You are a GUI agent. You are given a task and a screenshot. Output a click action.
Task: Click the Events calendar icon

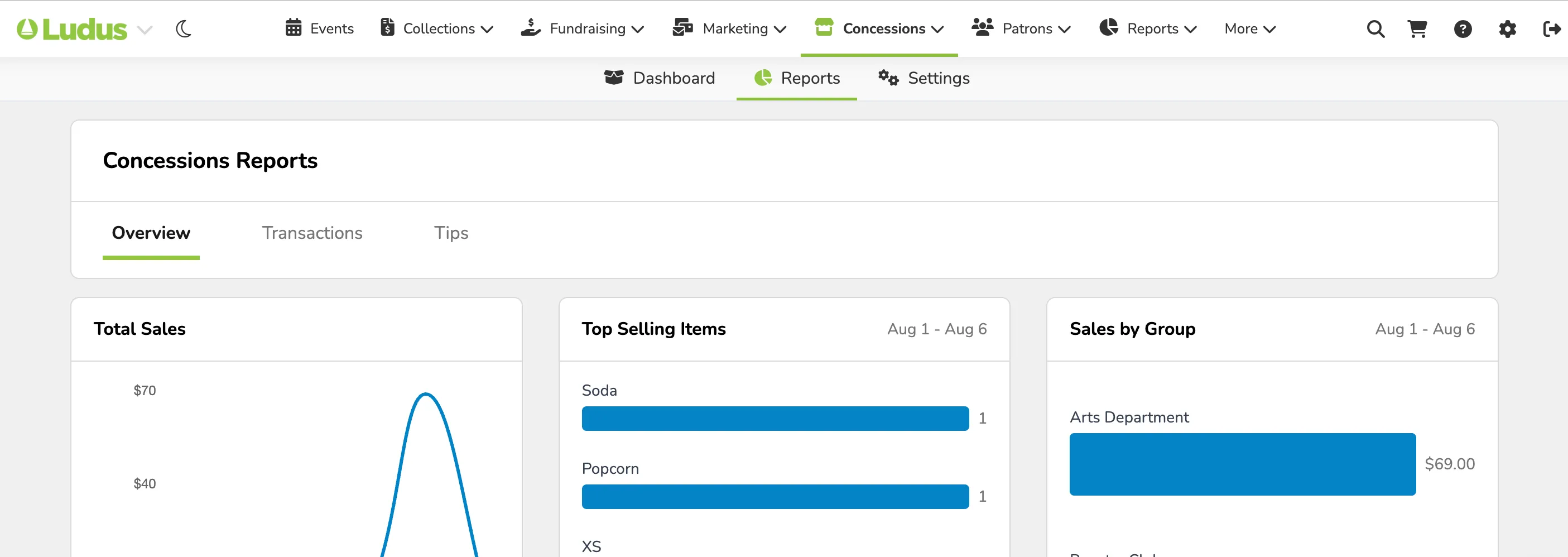[294, 28]
